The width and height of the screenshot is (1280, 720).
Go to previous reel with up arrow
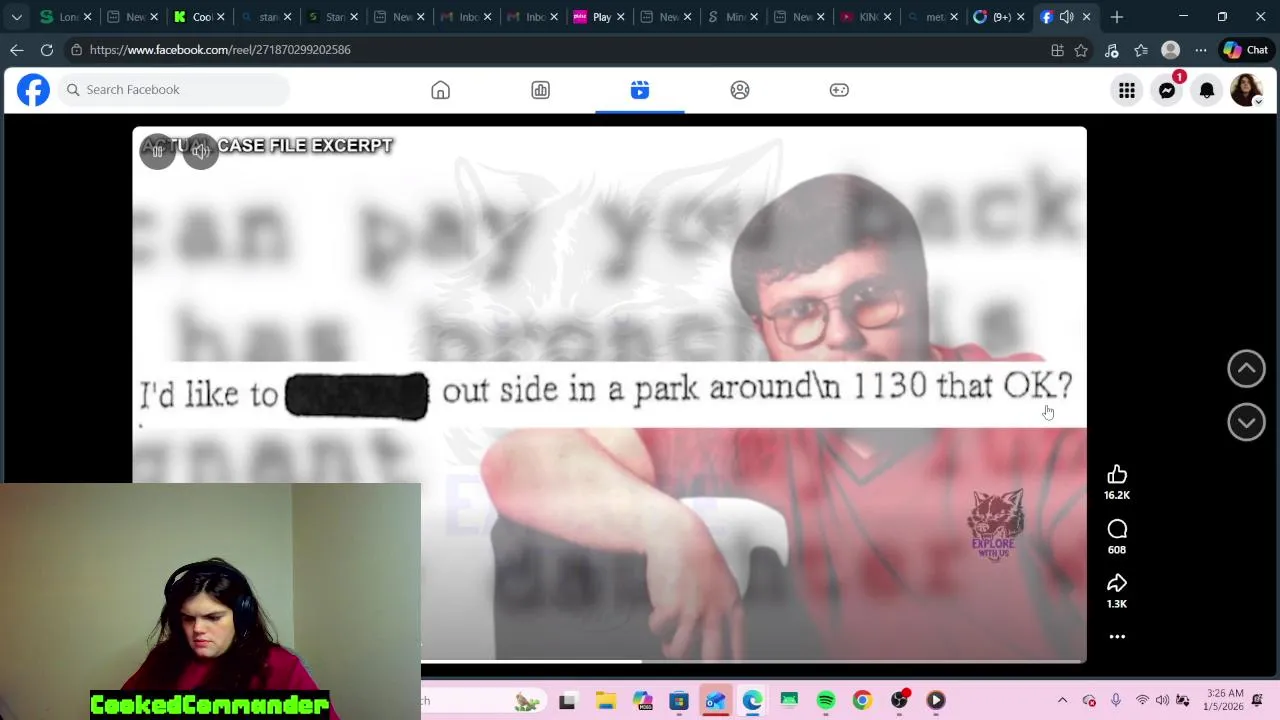[1246, 369]
